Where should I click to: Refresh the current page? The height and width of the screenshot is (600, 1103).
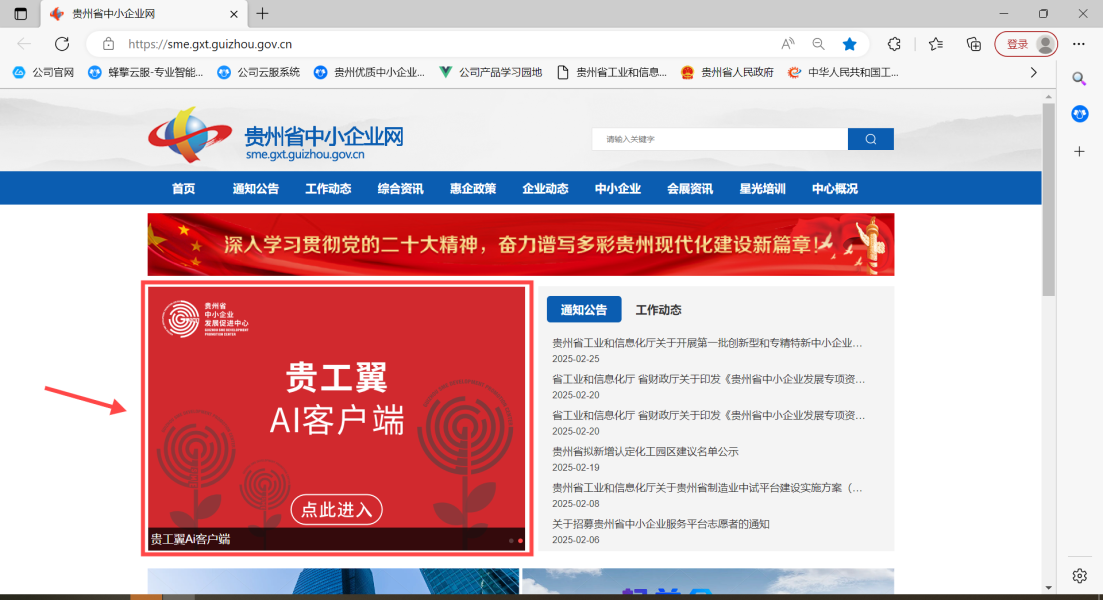62,44
